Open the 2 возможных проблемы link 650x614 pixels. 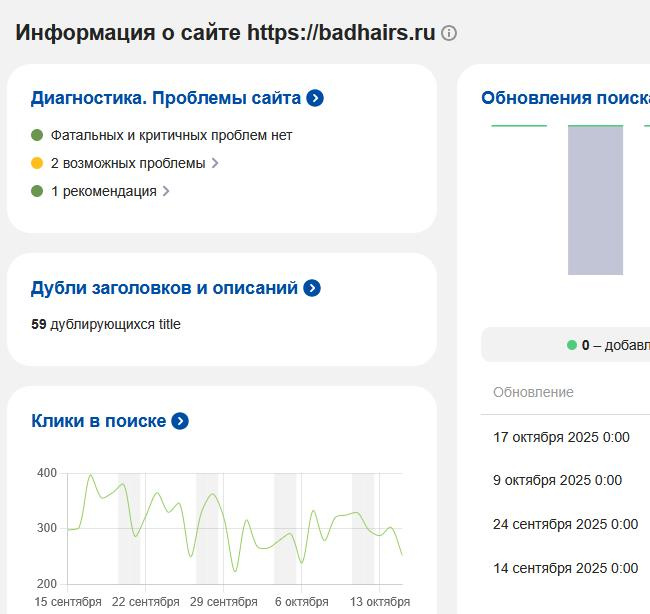(128, 163)
